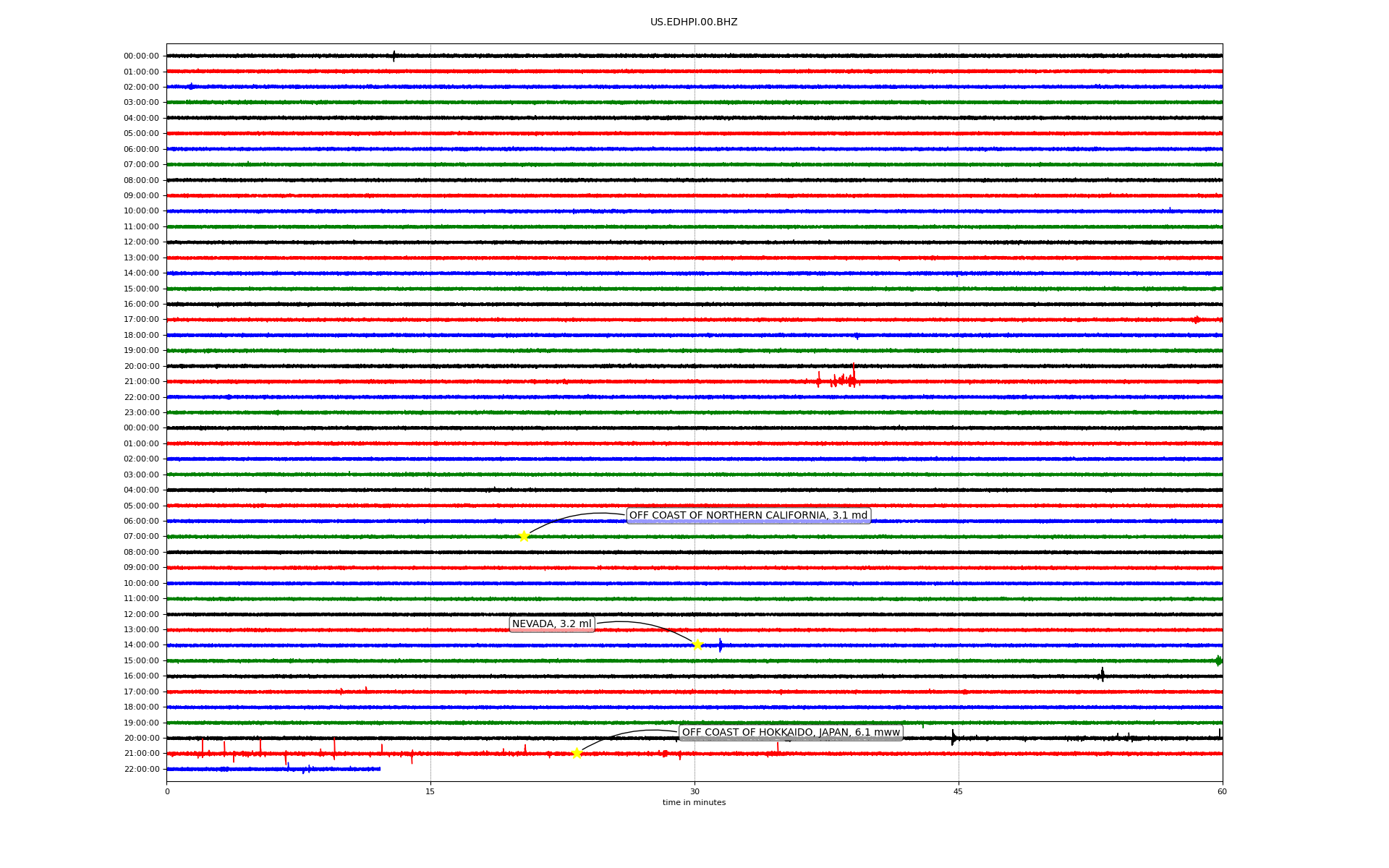Click the x-axis tick label 15
Screen dimensions: 1389x868
pos(430,791)
